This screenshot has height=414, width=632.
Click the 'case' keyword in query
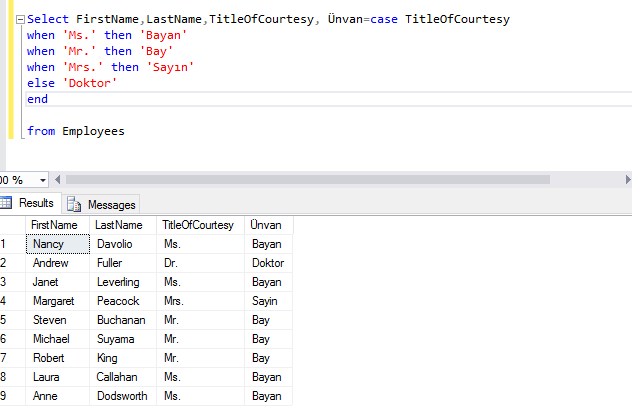coord(384,19)
